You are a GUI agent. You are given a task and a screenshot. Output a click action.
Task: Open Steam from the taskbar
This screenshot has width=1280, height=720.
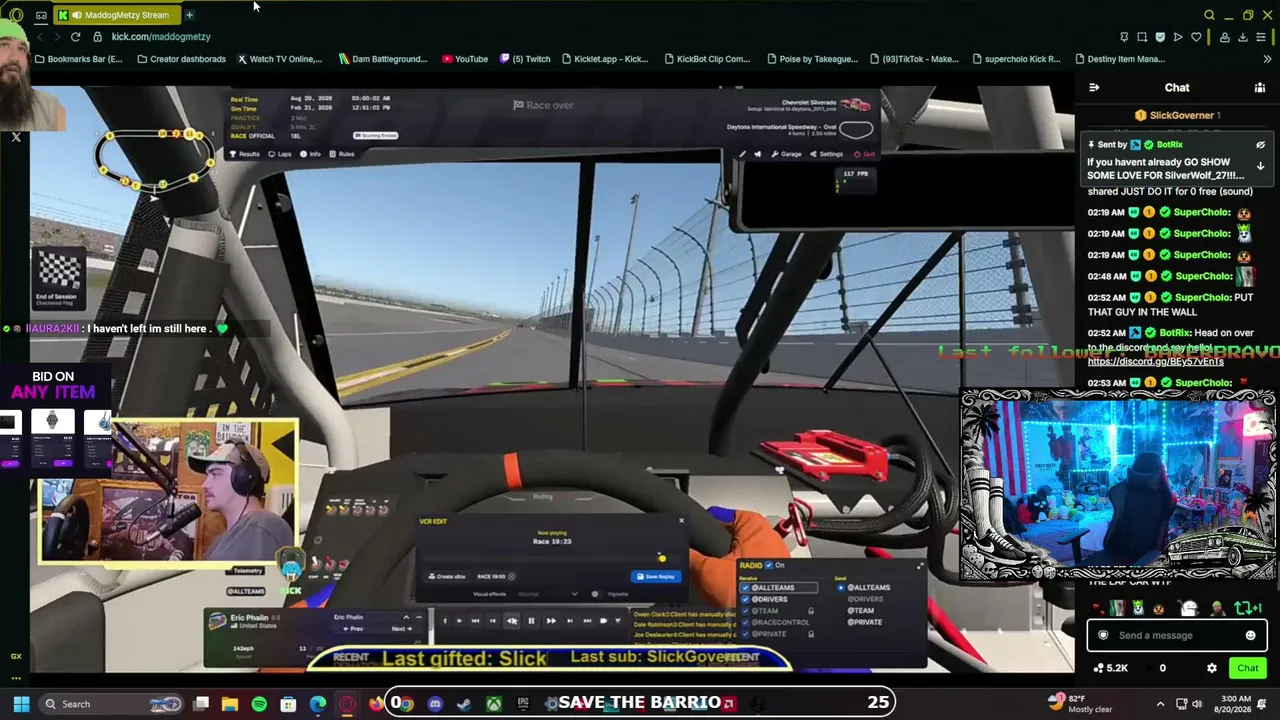464,704
